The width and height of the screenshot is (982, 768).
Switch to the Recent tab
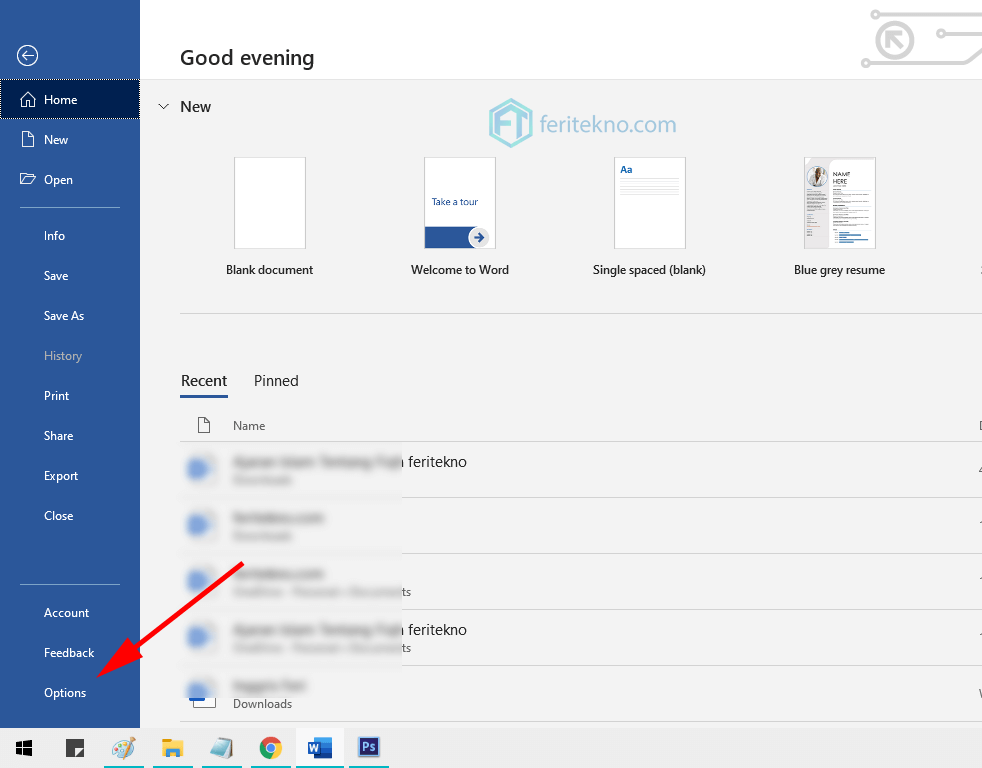click(204, 381)
